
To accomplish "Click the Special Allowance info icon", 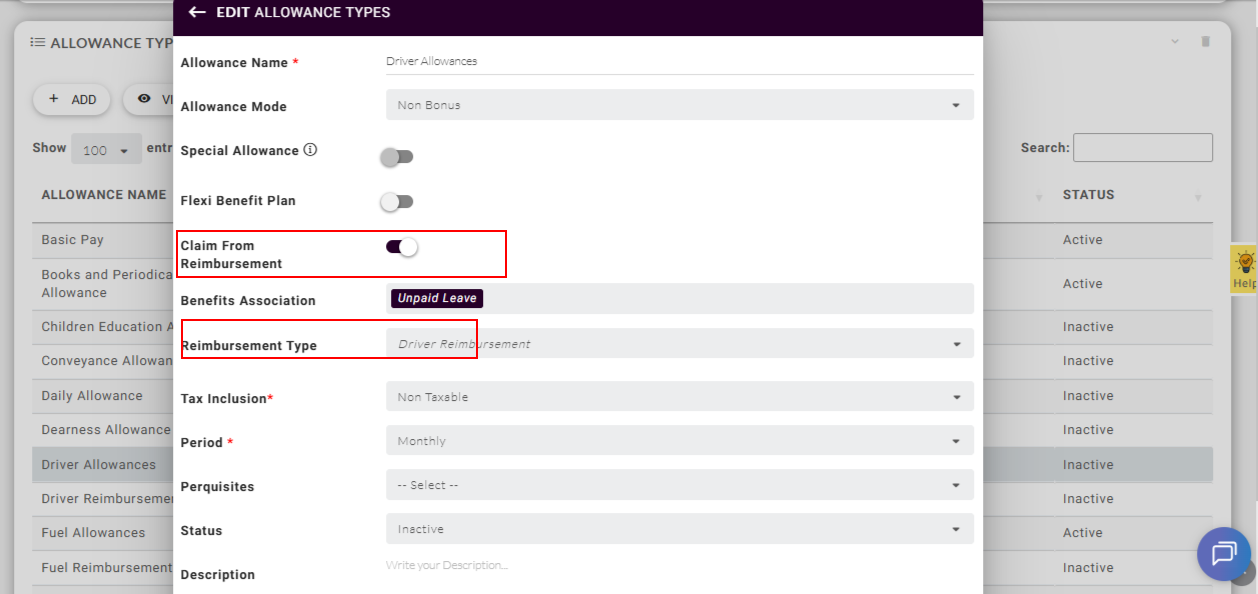I will (310, 150).
